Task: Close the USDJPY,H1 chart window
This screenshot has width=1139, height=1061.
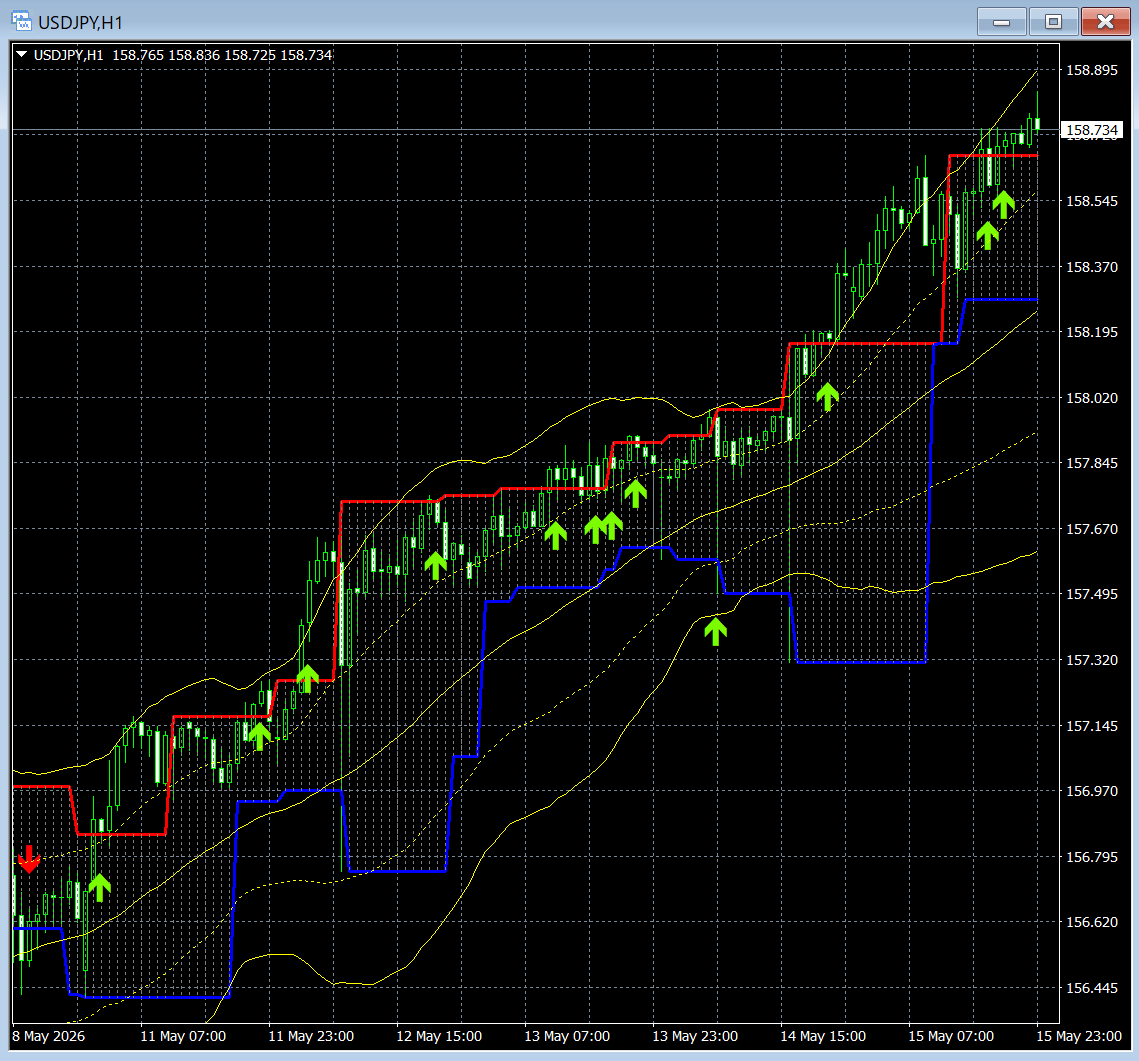Action: pos(1105,22)
